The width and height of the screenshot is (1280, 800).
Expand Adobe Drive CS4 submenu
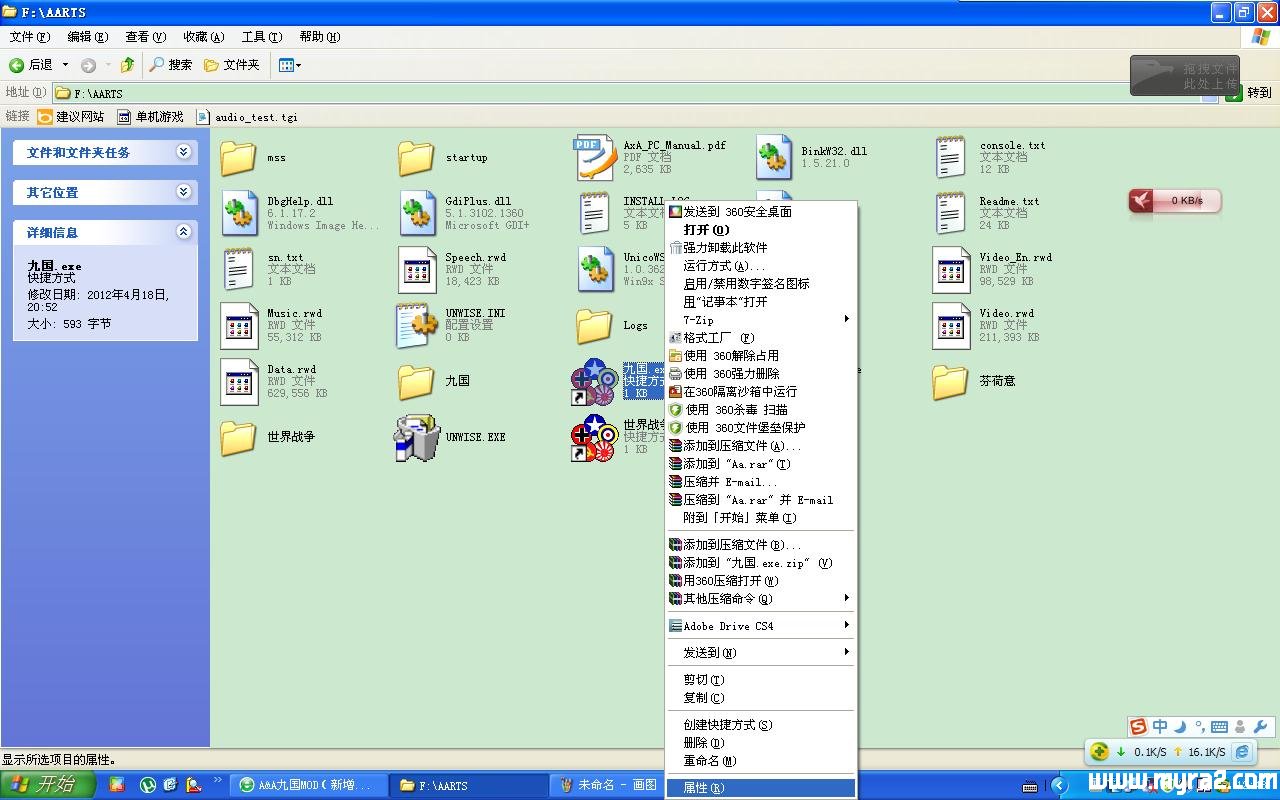tap(761, 625)
